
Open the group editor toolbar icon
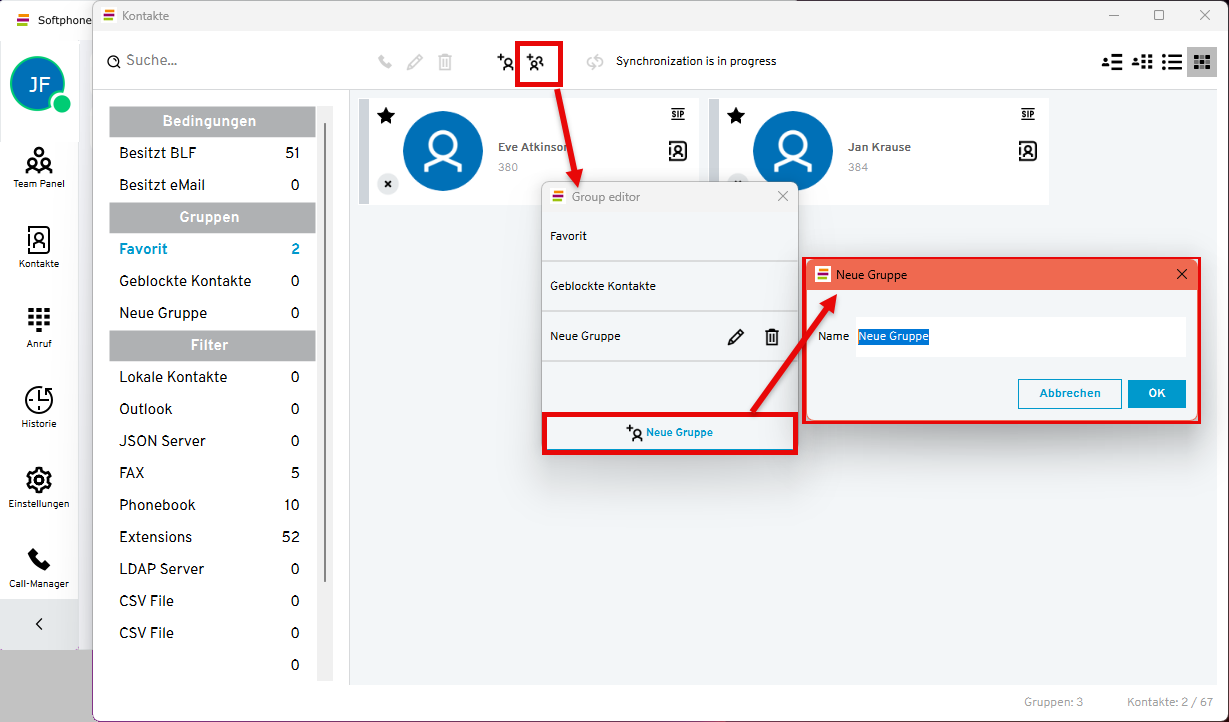[x=537, y=63]
